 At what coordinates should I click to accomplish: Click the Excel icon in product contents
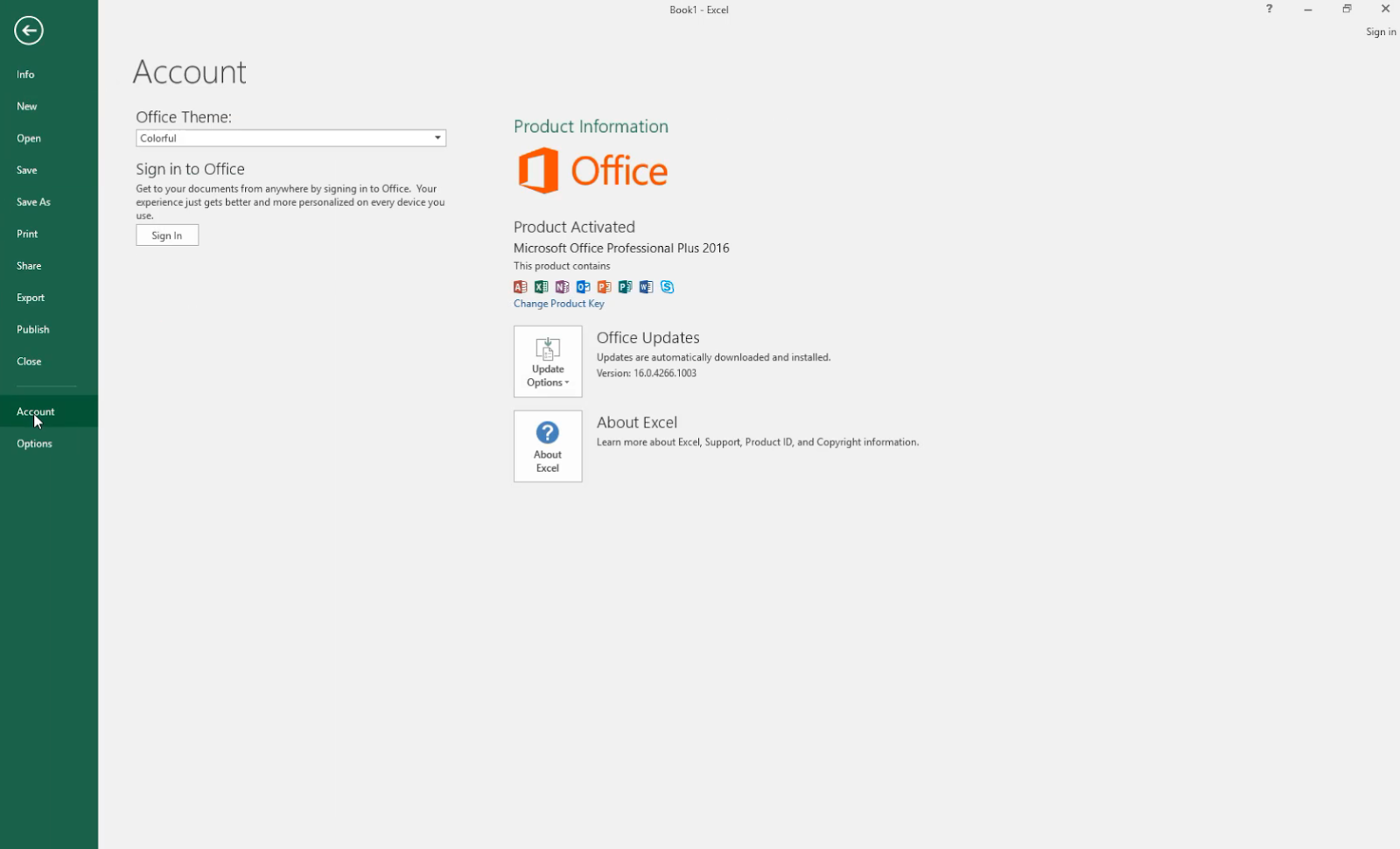[541, 286]
